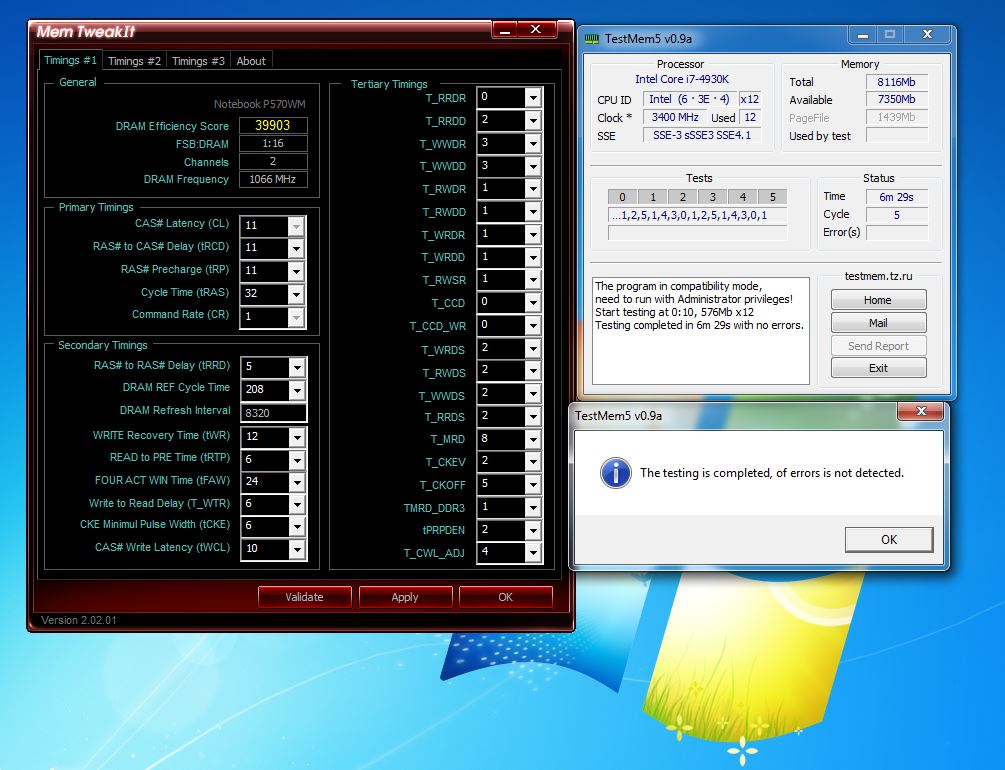Click test number 3 cell in Tests

point(712,197)
